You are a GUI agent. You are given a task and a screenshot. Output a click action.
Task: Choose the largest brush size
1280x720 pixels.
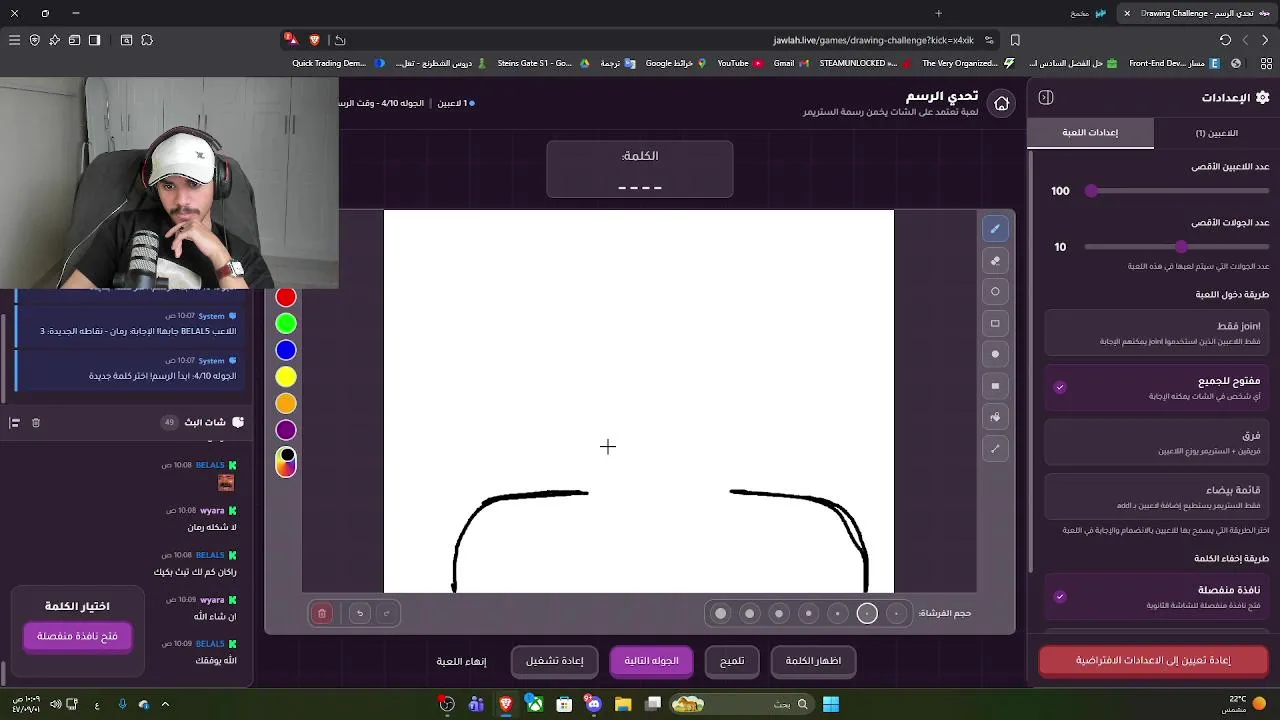[x=721, y=613]
